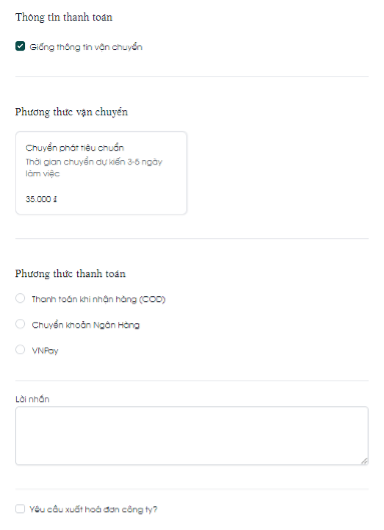Click the 35.000 đ shipping price
This screenshot has width=384, height=530.
[x=41, y=199]
